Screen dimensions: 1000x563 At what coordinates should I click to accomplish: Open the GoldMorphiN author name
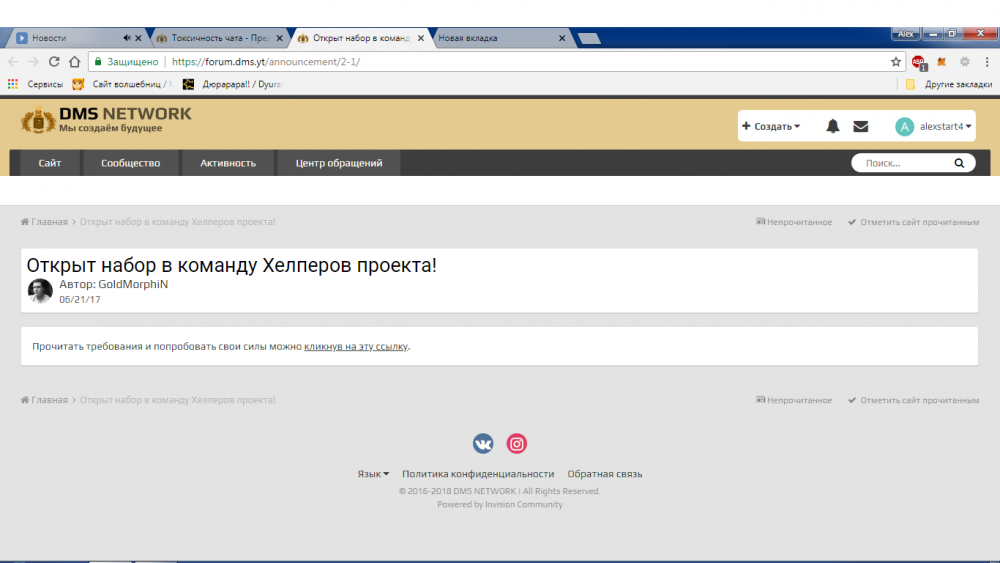pyautogui.click(x=133, y=284)
